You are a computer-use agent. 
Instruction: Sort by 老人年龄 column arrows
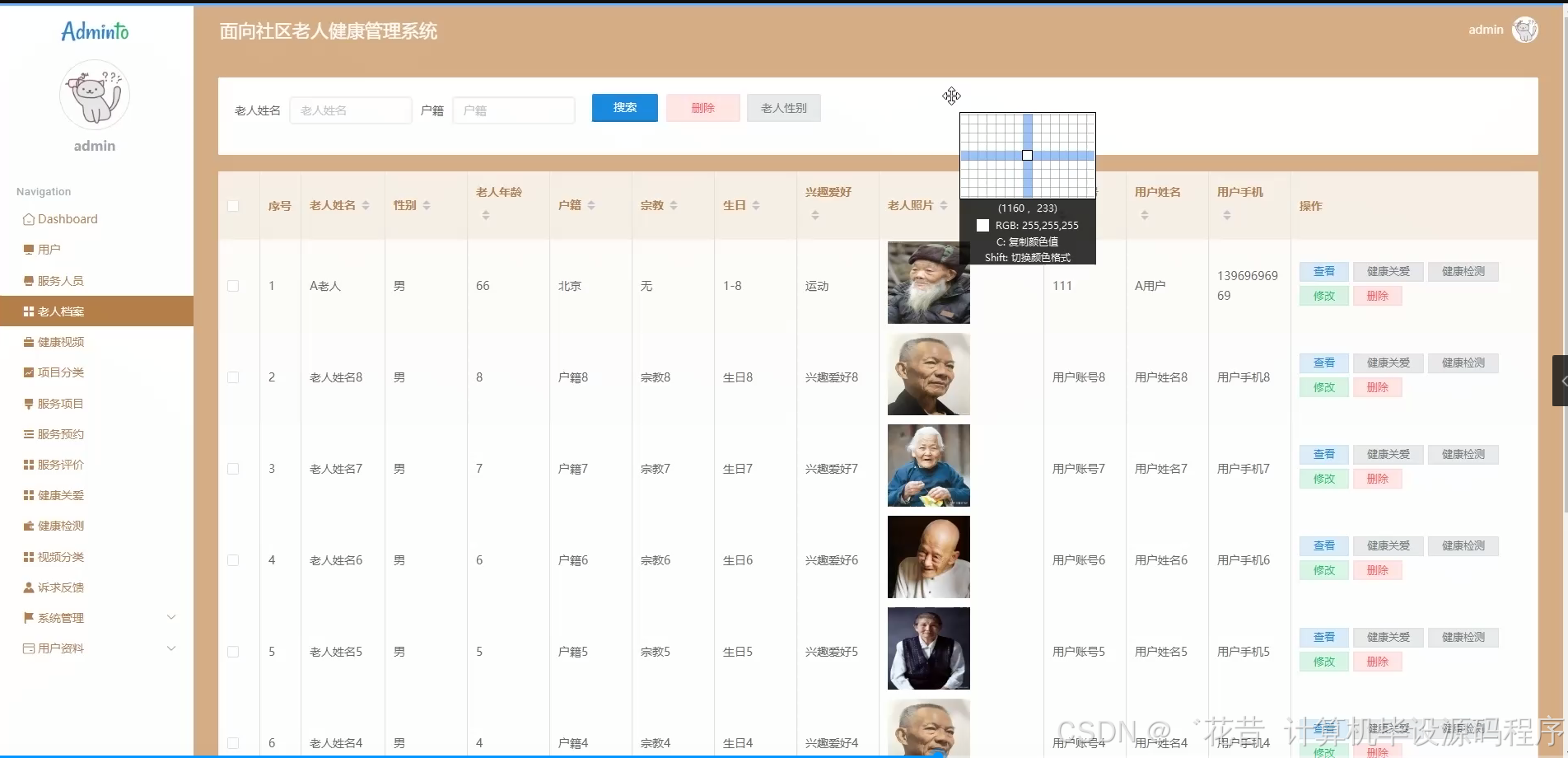tap(486, 215)
